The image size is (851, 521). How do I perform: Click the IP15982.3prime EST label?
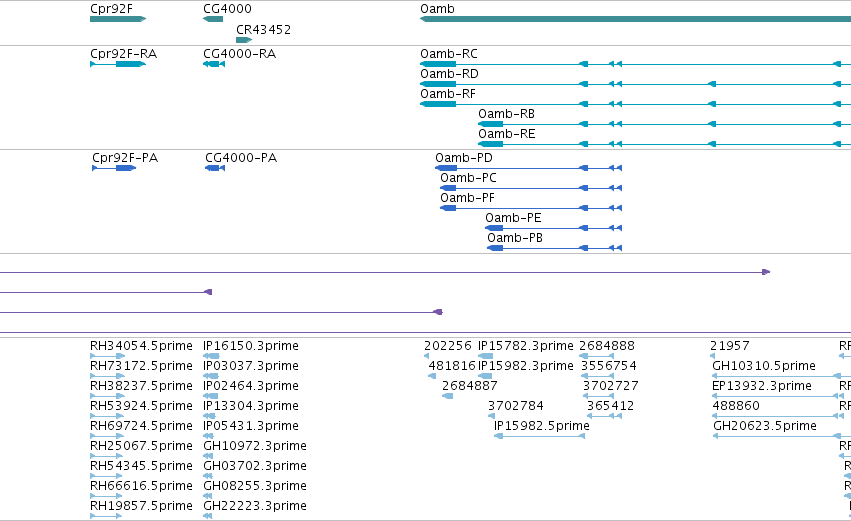point(525,366)
